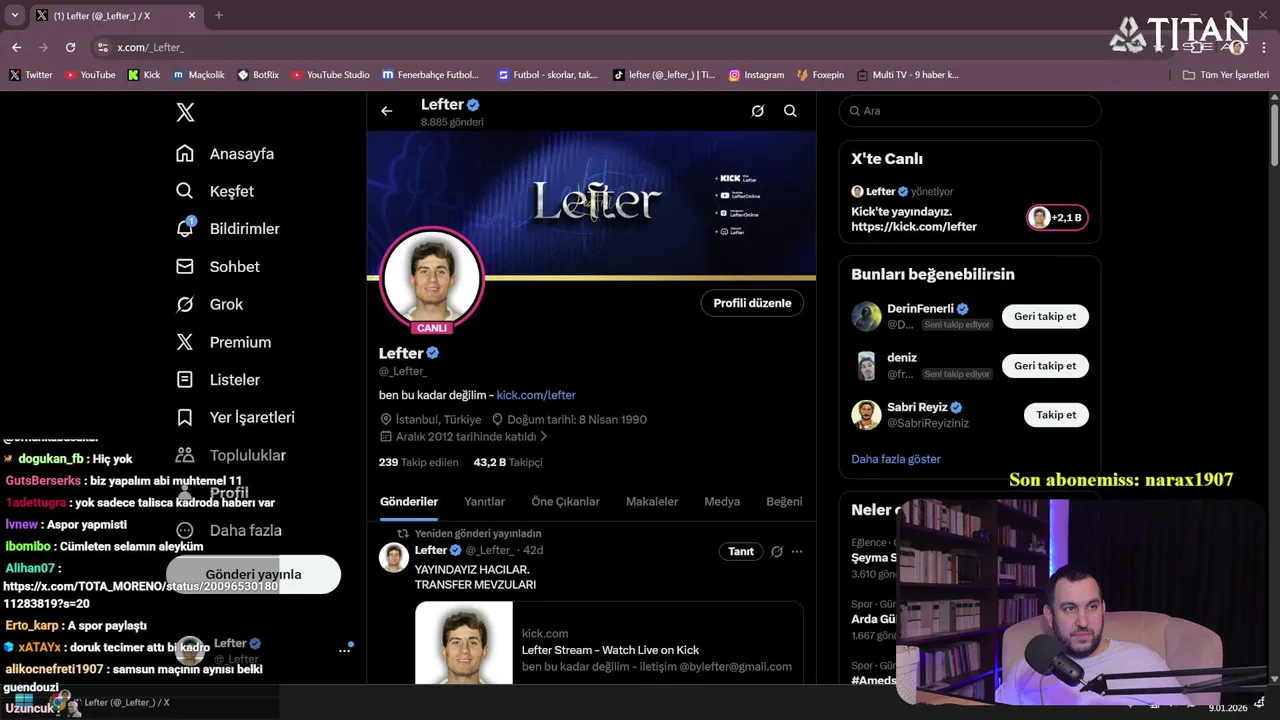Open Instagram bookmark
This screenshot has height=720, width=1280.
756,75
